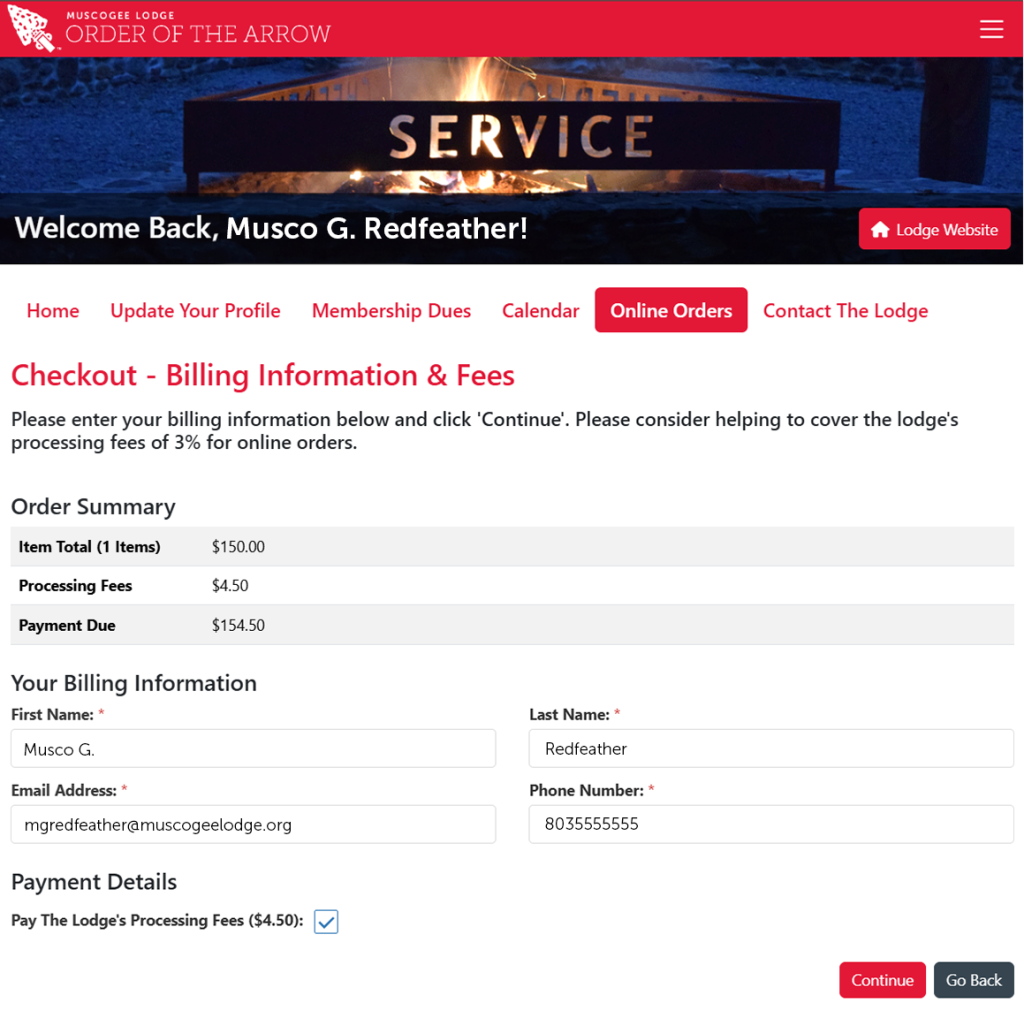
Task: Uncheck the pay processing fees checkbox
Action: point(326,921)
